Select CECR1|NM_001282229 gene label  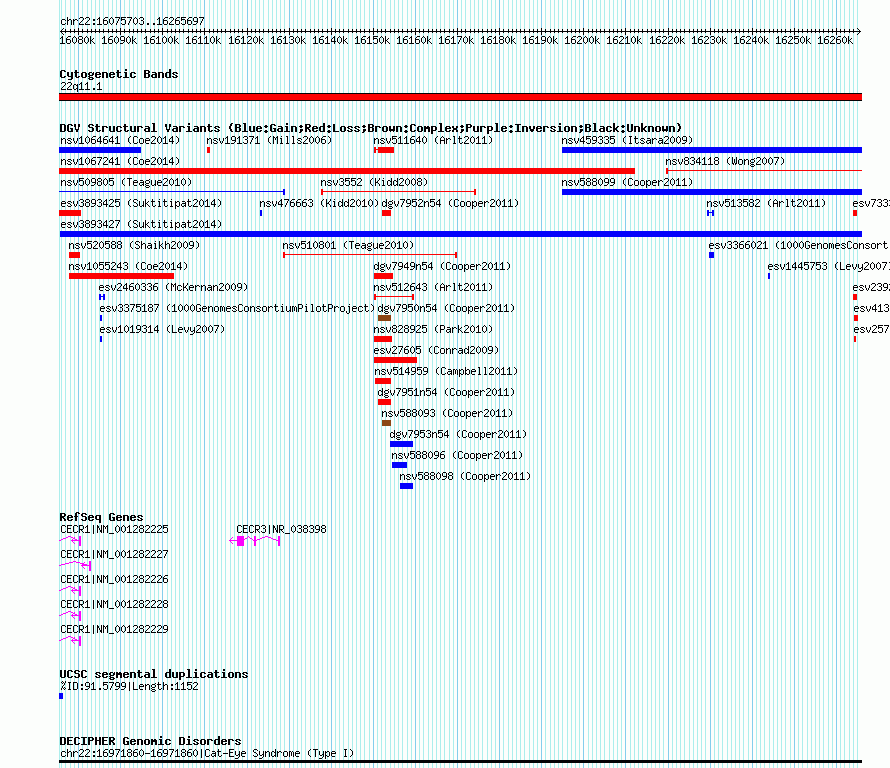click(114, 629)
